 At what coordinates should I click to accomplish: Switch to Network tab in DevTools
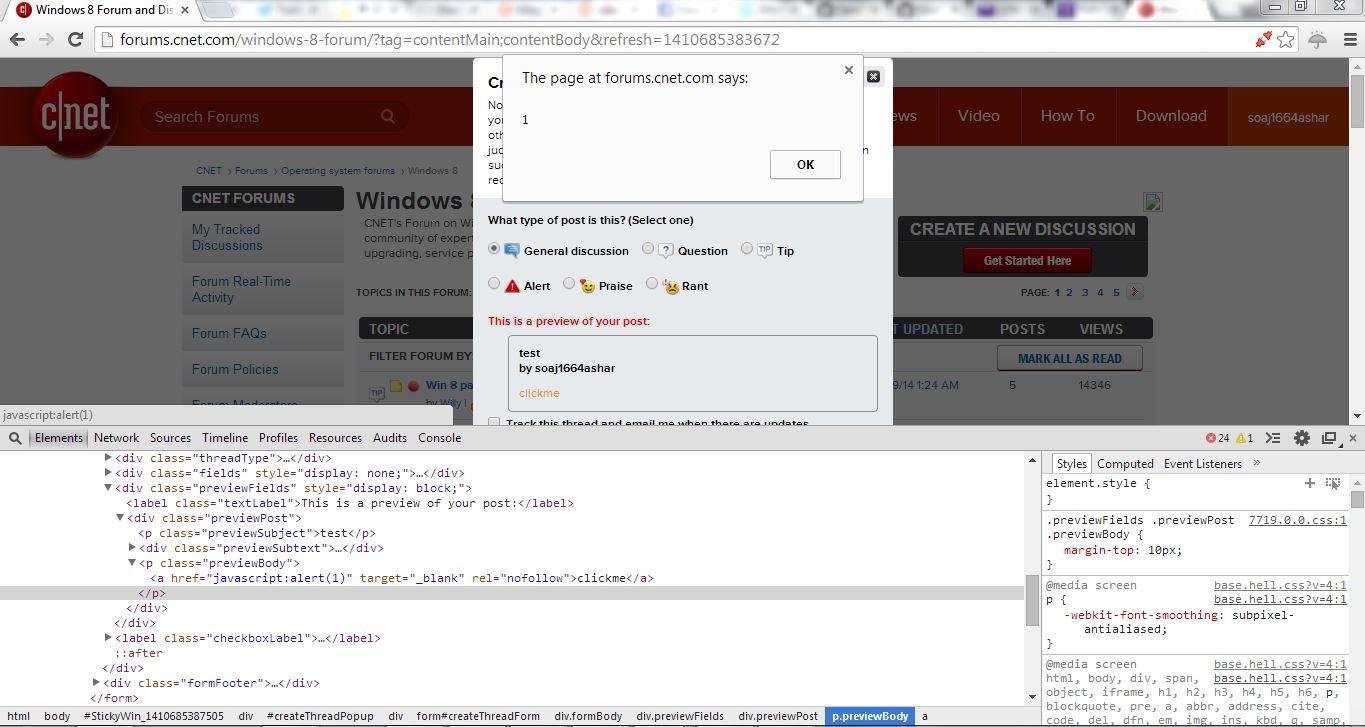pyautogui.click(x=117, y=438)
